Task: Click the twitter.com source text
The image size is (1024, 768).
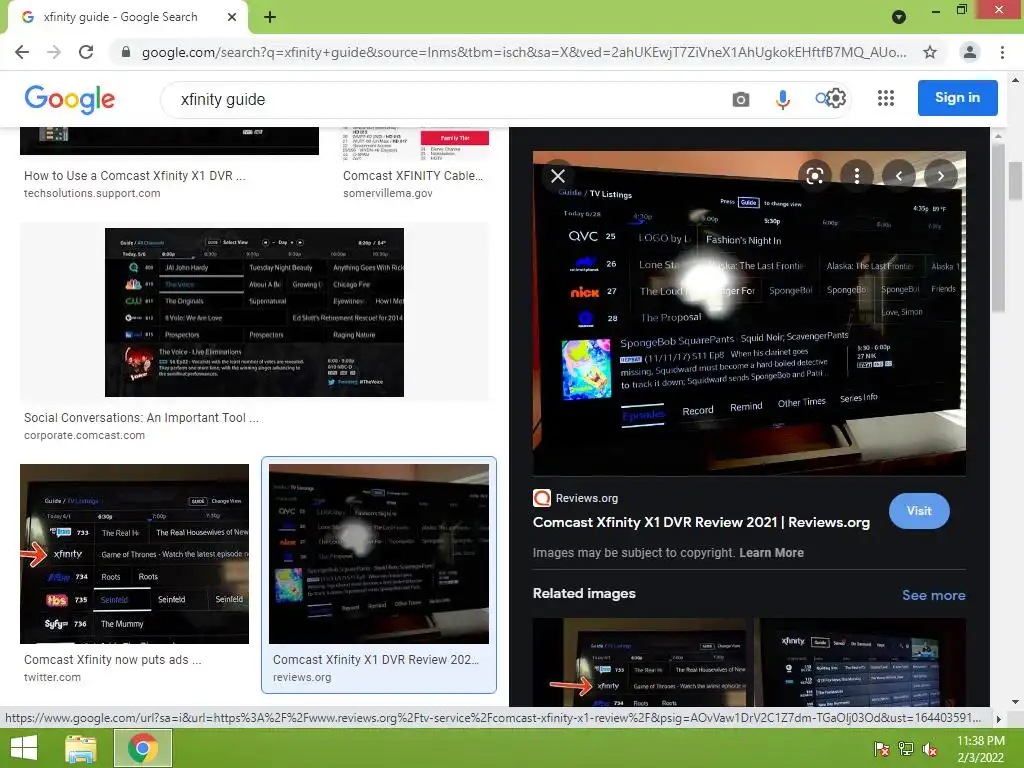Action: [x=52, y=678]
